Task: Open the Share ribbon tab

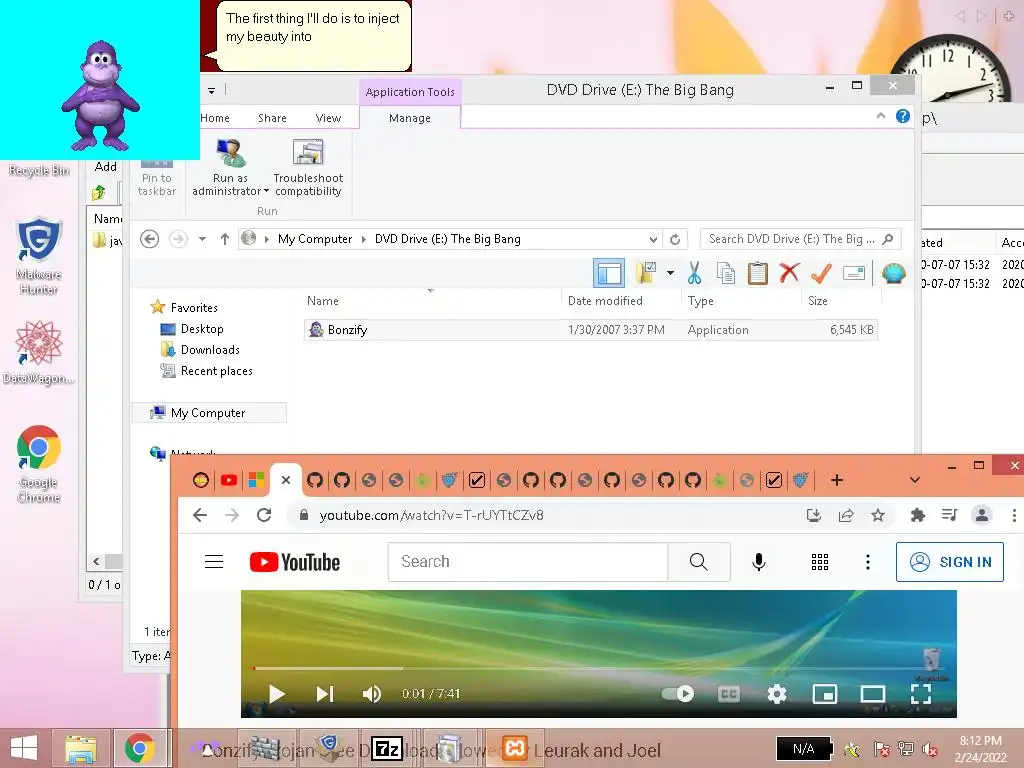Action: point(272,118)
